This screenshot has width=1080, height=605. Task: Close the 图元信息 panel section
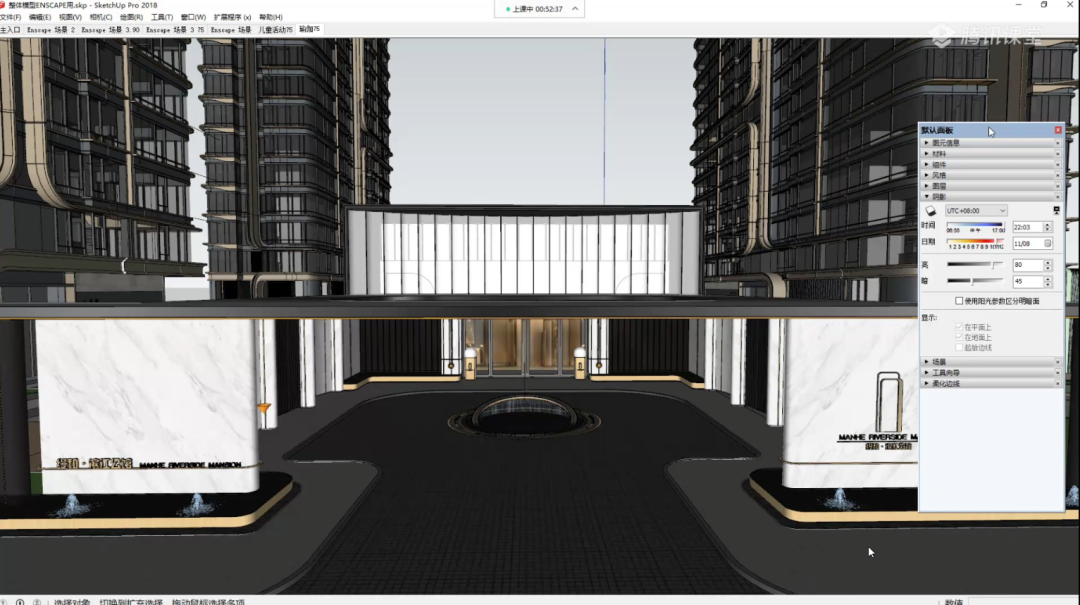tap(1058, 143)
